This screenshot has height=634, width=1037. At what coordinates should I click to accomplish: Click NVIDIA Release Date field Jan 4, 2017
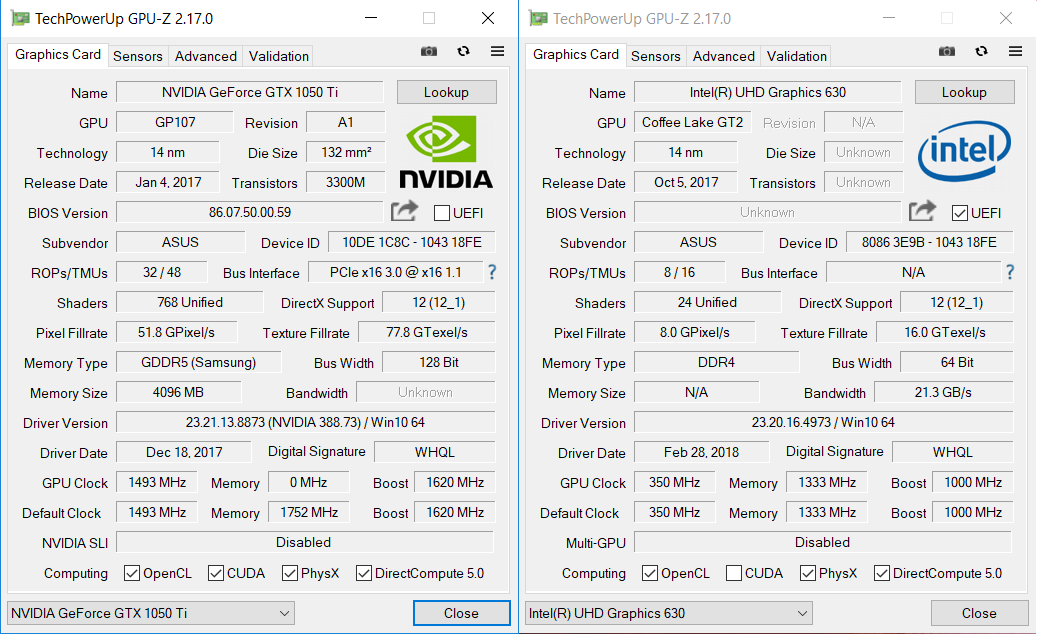point(168,182)
